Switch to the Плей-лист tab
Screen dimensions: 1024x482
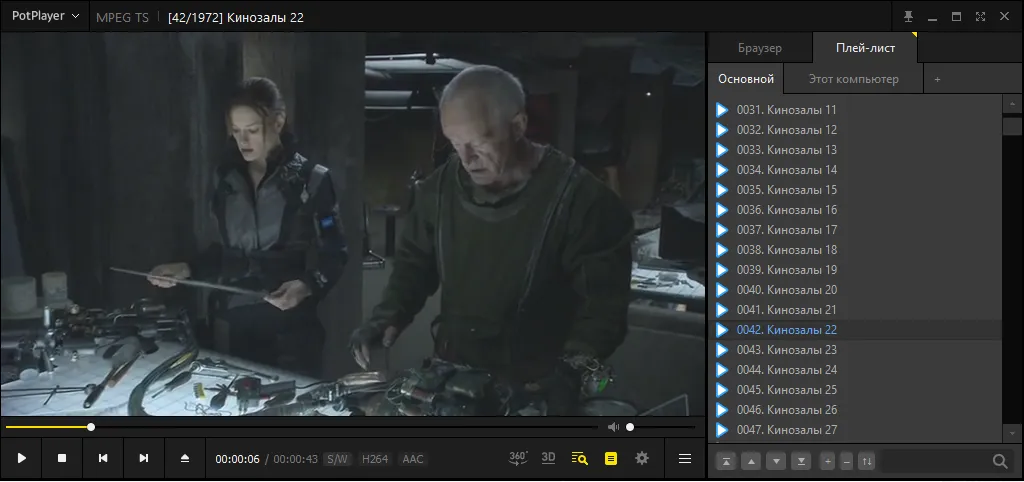pos(865,48)
